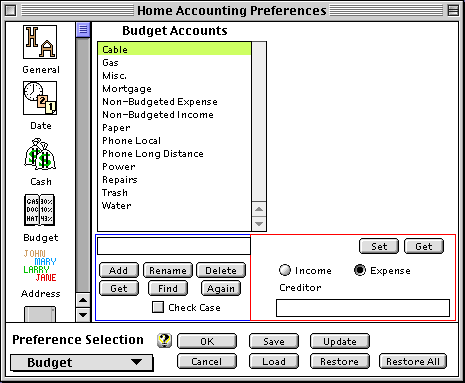Image resolution: width=465 pixels, height=383 pixels.
Task: Select the Phone Local account
Action: [x=174, y=140]
